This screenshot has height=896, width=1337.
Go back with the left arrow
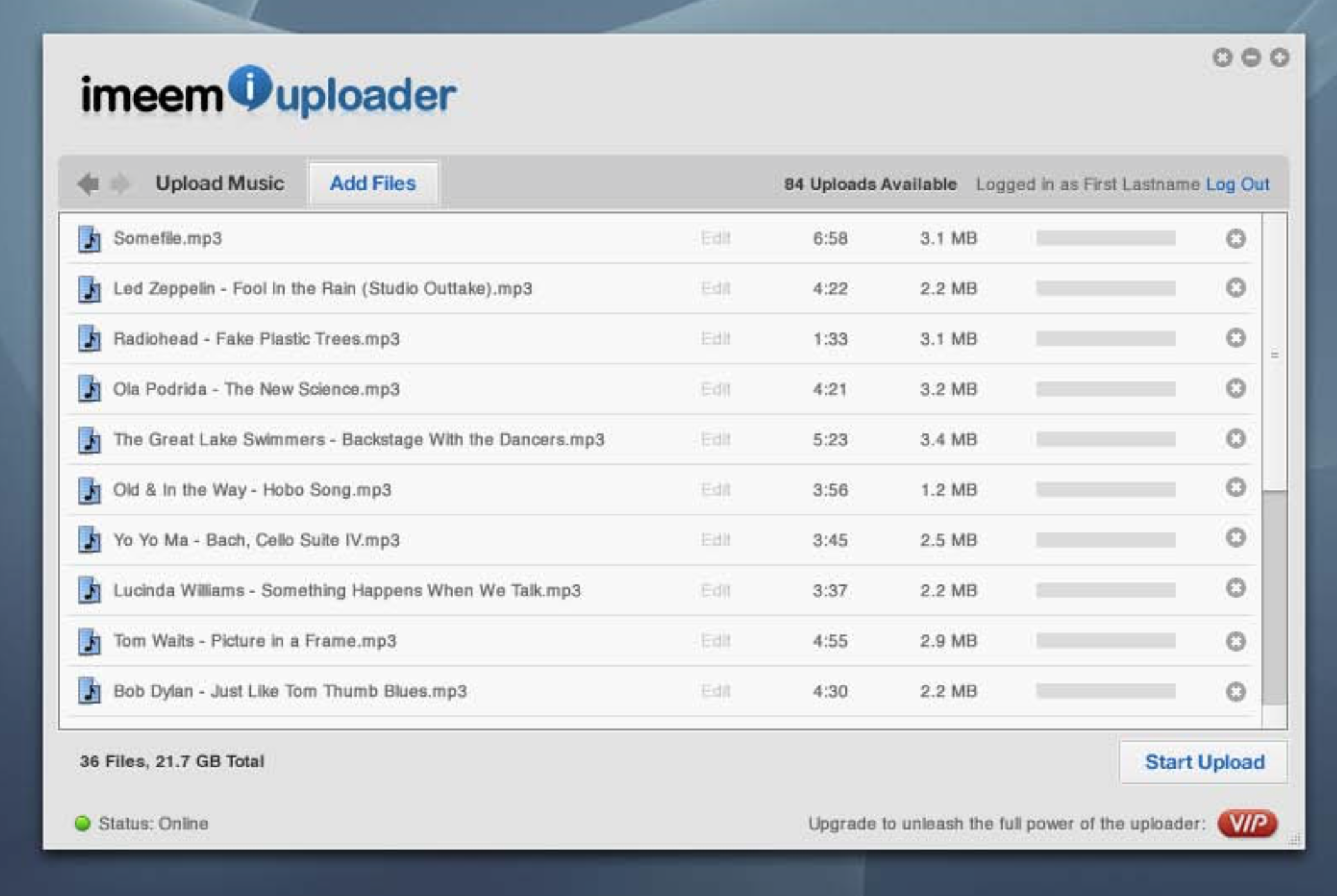(x=88, y=184)
